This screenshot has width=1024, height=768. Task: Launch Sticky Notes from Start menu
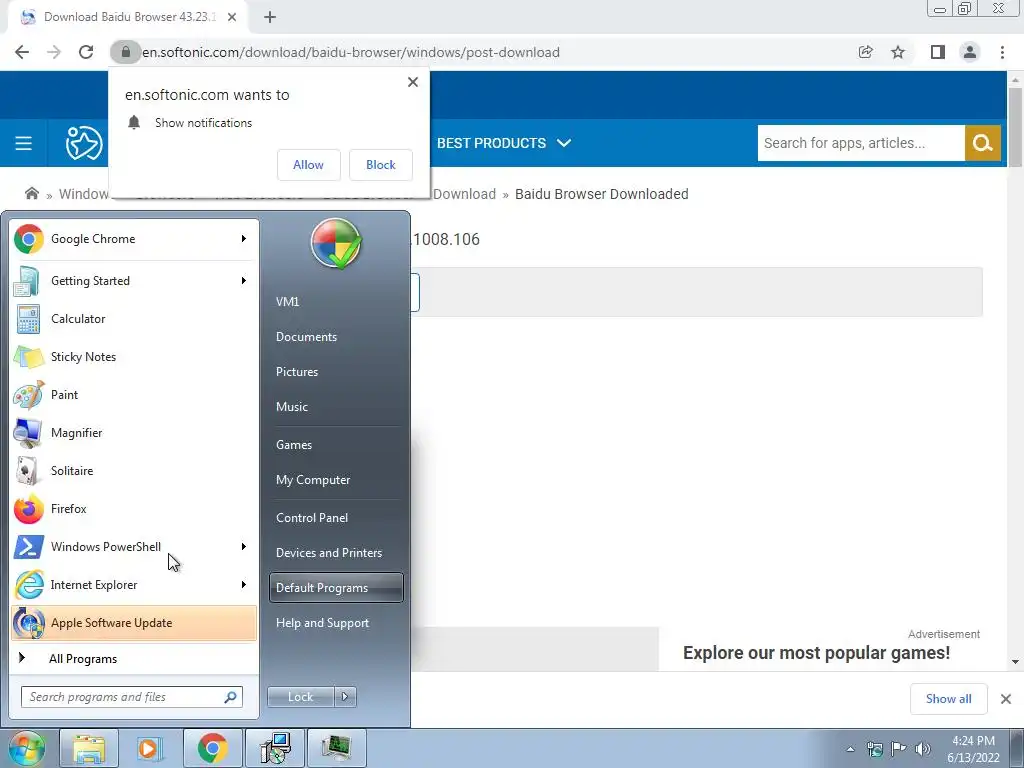(134, 357)
